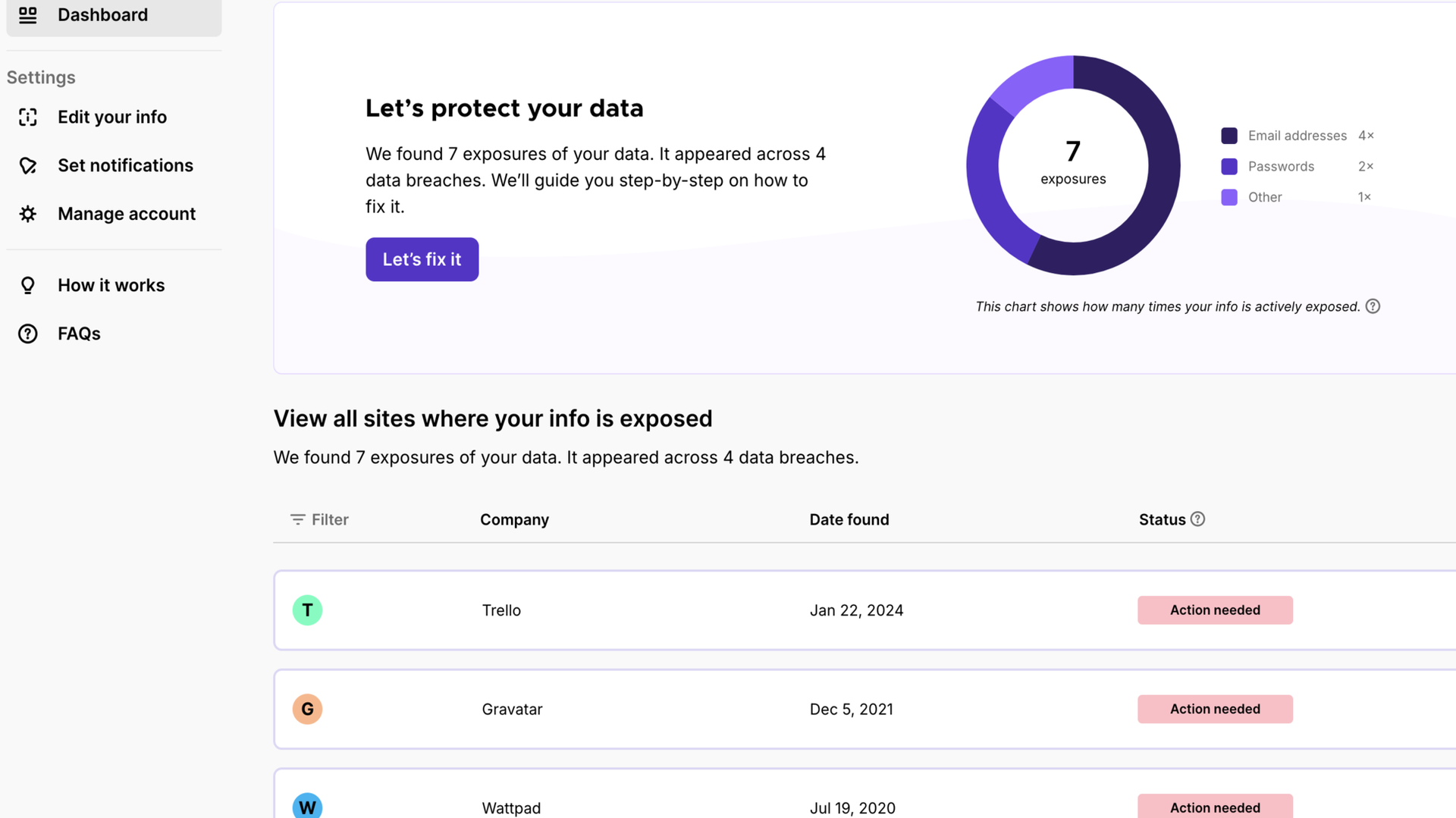Click the Passwords legend label
The height and width of the screenshot is (818, 1456).
(1281, 166)
